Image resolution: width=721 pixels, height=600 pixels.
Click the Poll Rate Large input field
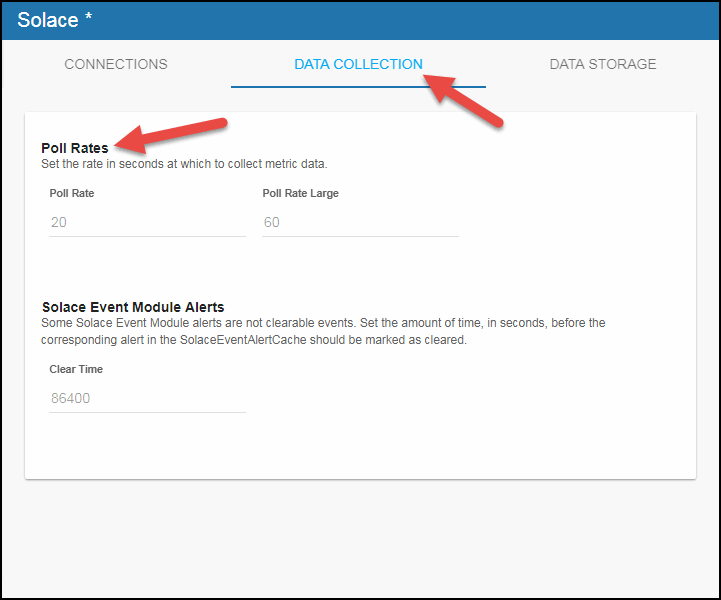[360, 223]
